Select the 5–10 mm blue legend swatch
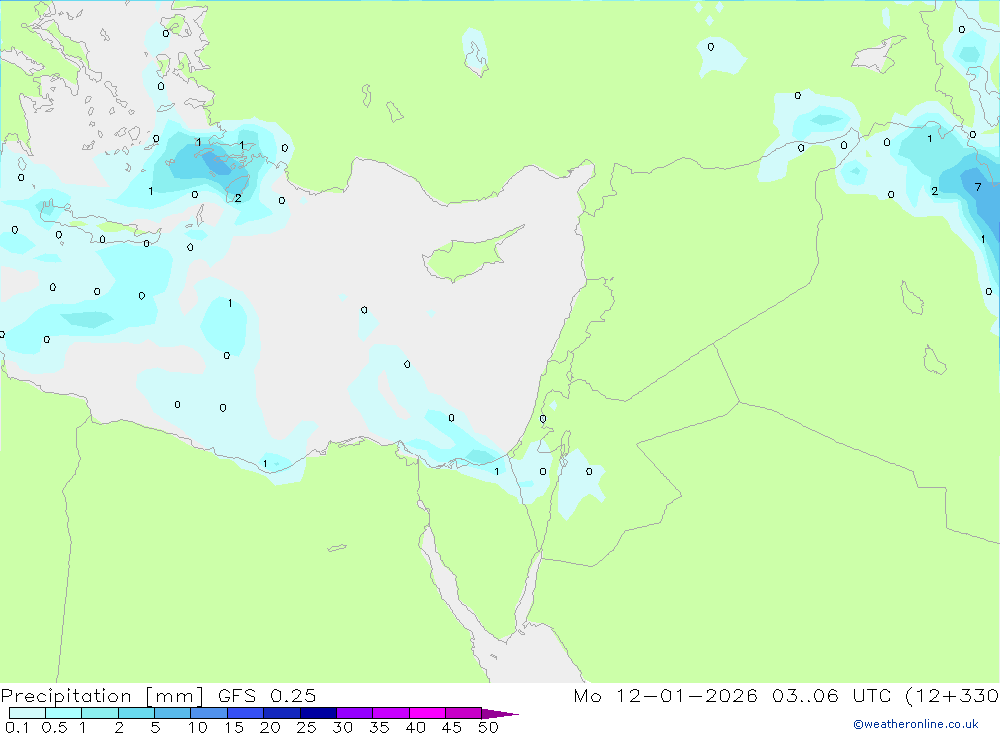The image size is (1000, 733). [x=173, y=713]
